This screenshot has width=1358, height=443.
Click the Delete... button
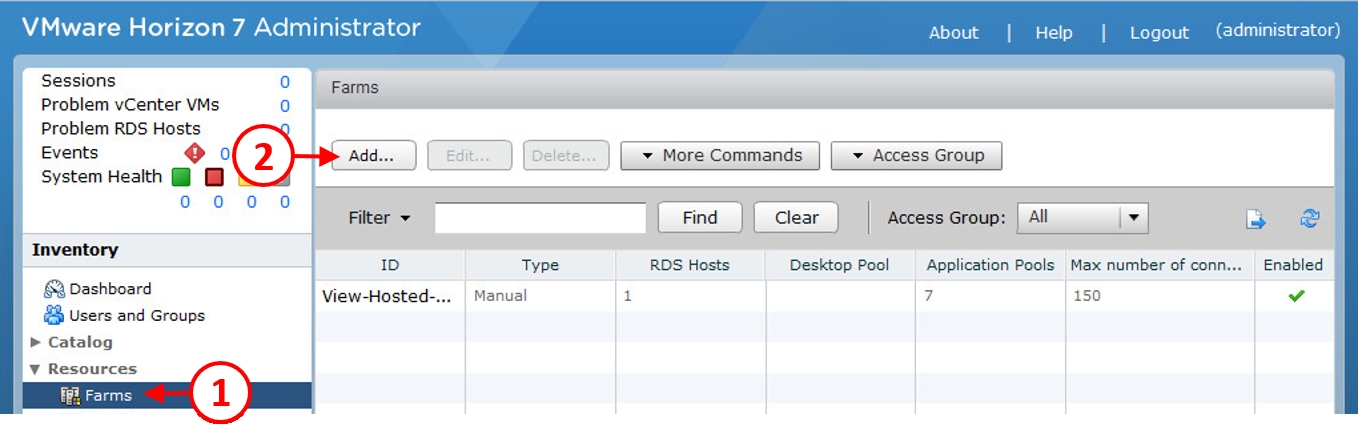565,156
